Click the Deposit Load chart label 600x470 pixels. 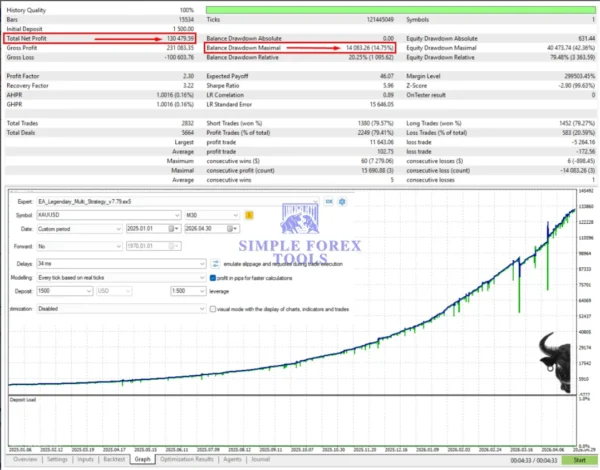pos(23,400)
